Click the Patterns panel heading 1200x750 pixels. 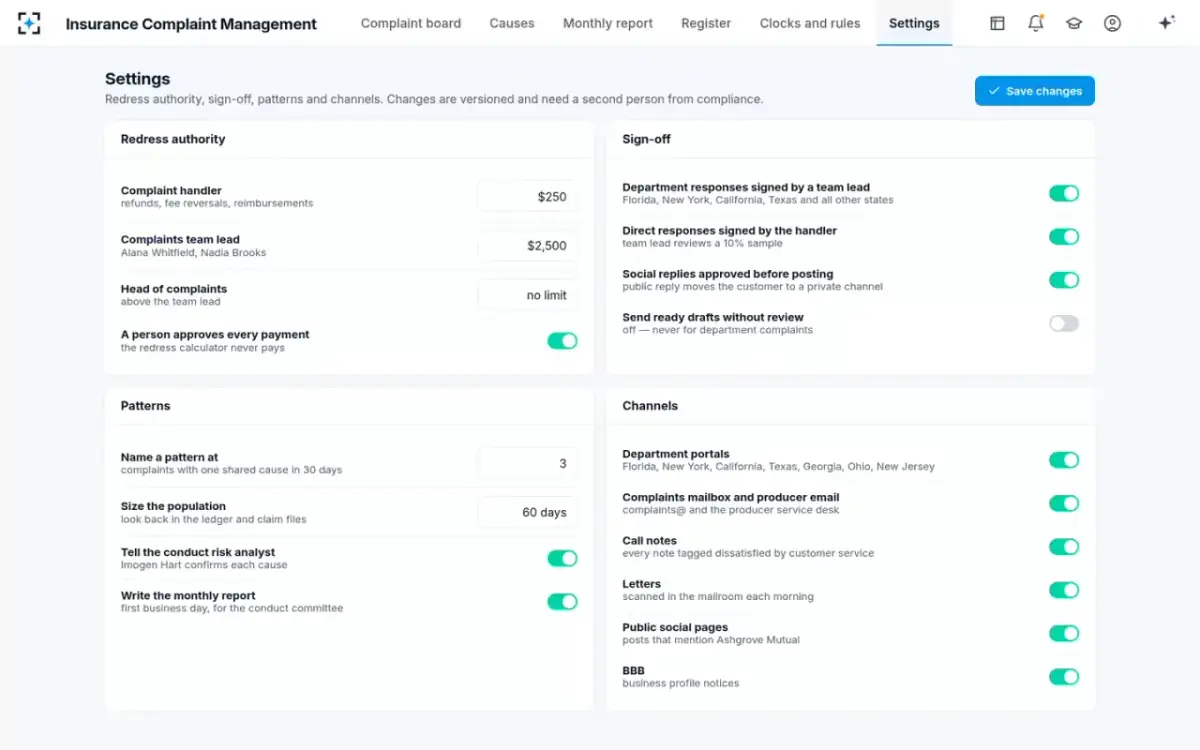[x=146, y=406]
